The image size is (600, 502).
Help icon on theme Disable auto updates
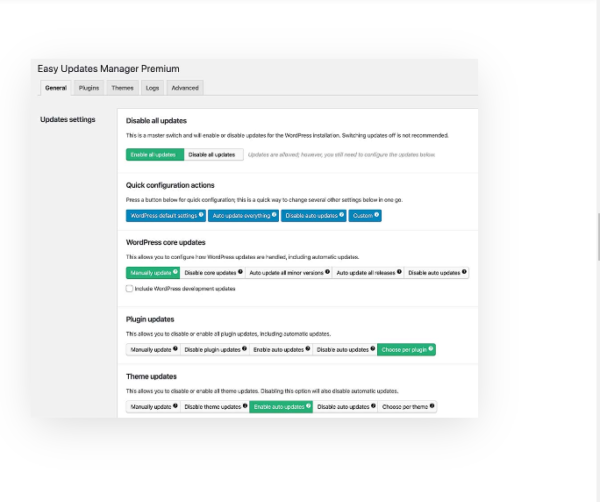point(373,406)
